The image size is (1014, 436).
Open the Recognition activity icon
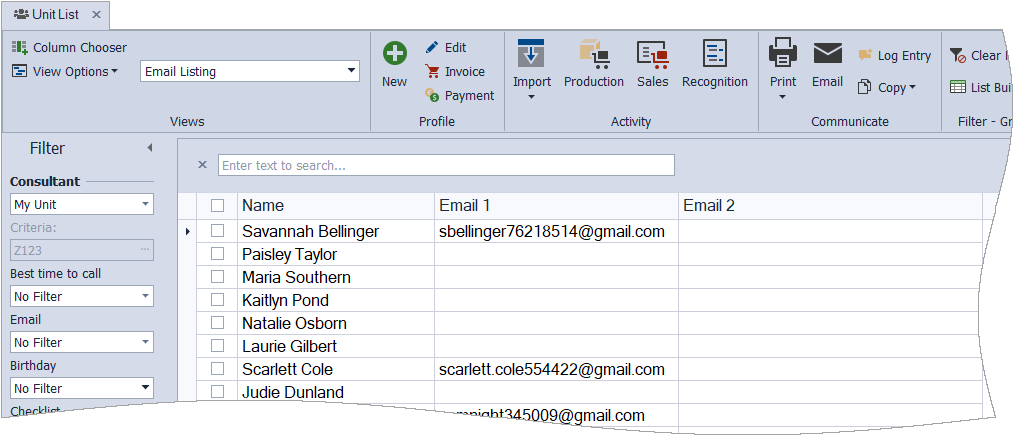(x=714, y=54)
